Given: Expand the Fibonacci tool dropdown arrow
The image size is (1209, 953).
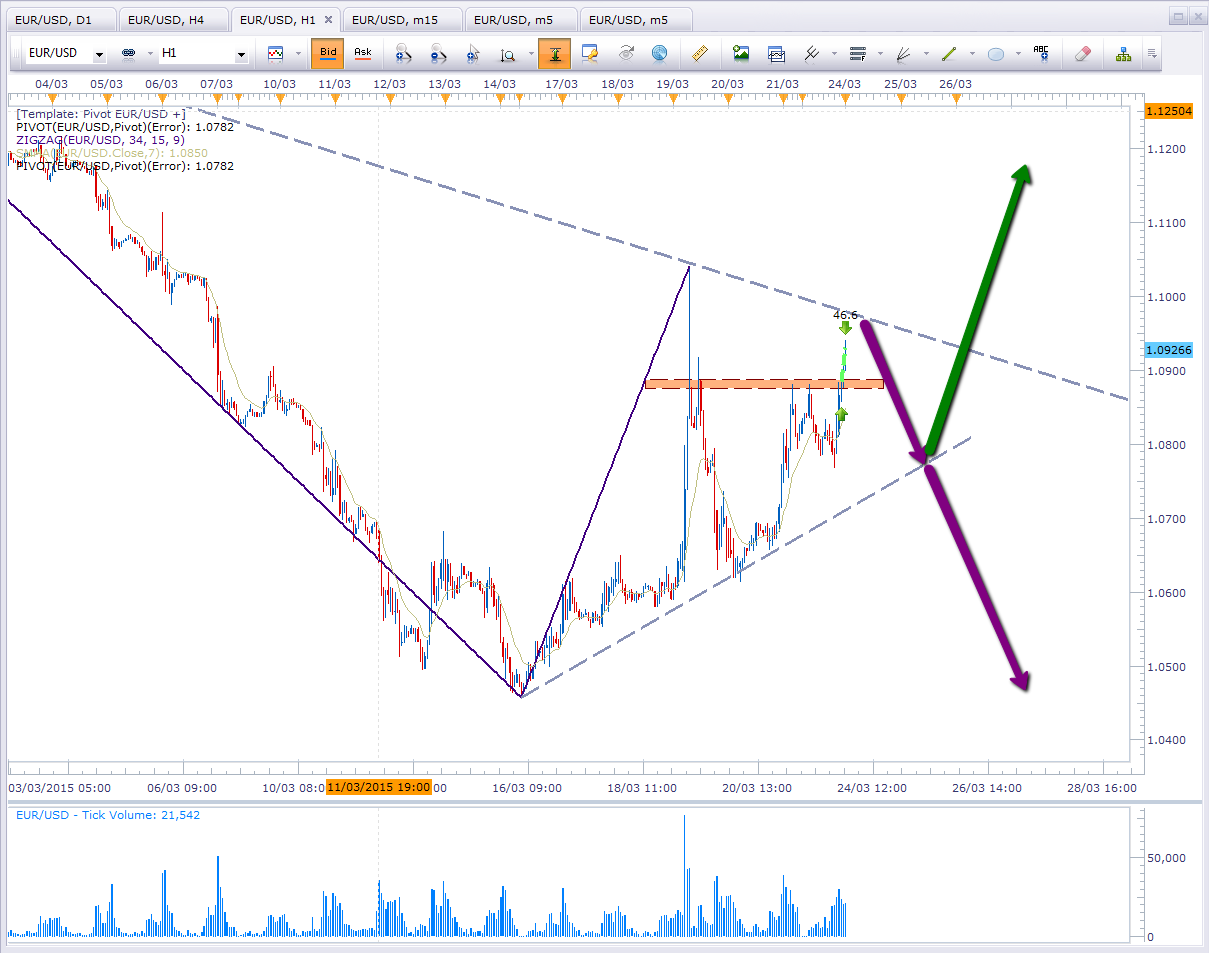Looking at the screenshot, I should [x=880, y=54].
